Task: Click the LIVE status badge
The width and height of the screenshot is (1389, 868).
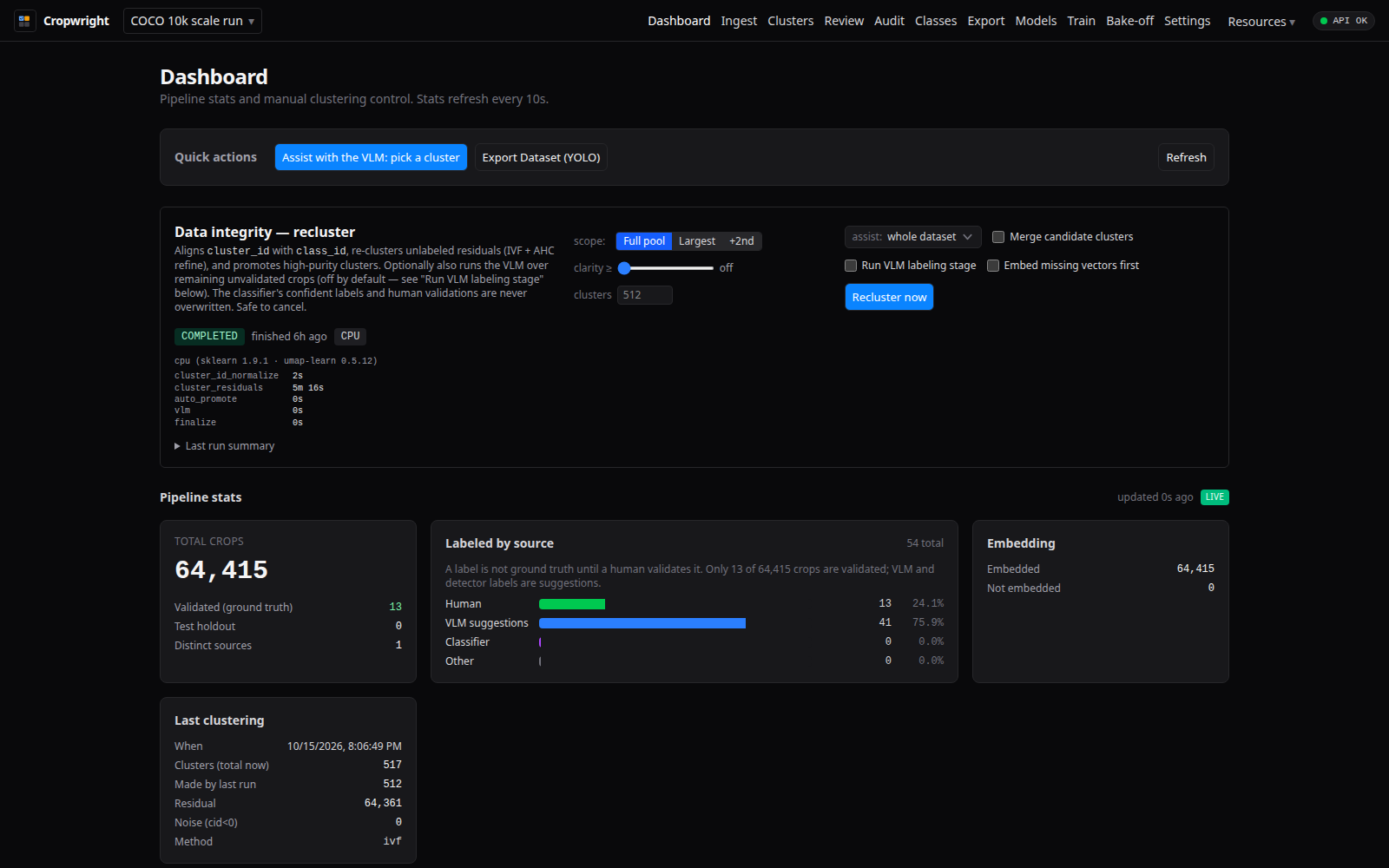Action: pos(1215,497)
